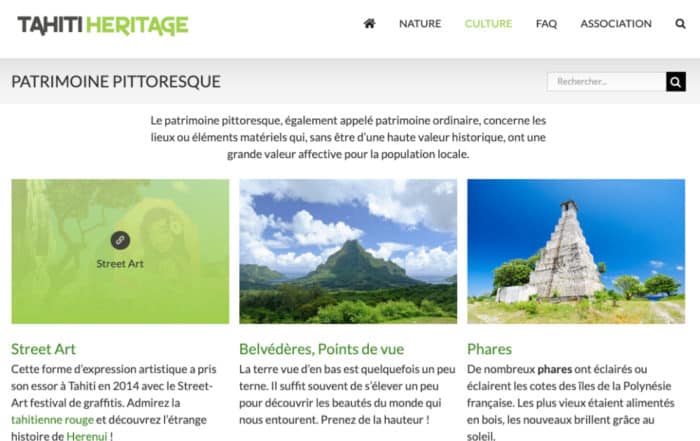Open the NATURE menu
This screenshot has height=441, width=700.
pyautogui.click(x=420, y=24)
